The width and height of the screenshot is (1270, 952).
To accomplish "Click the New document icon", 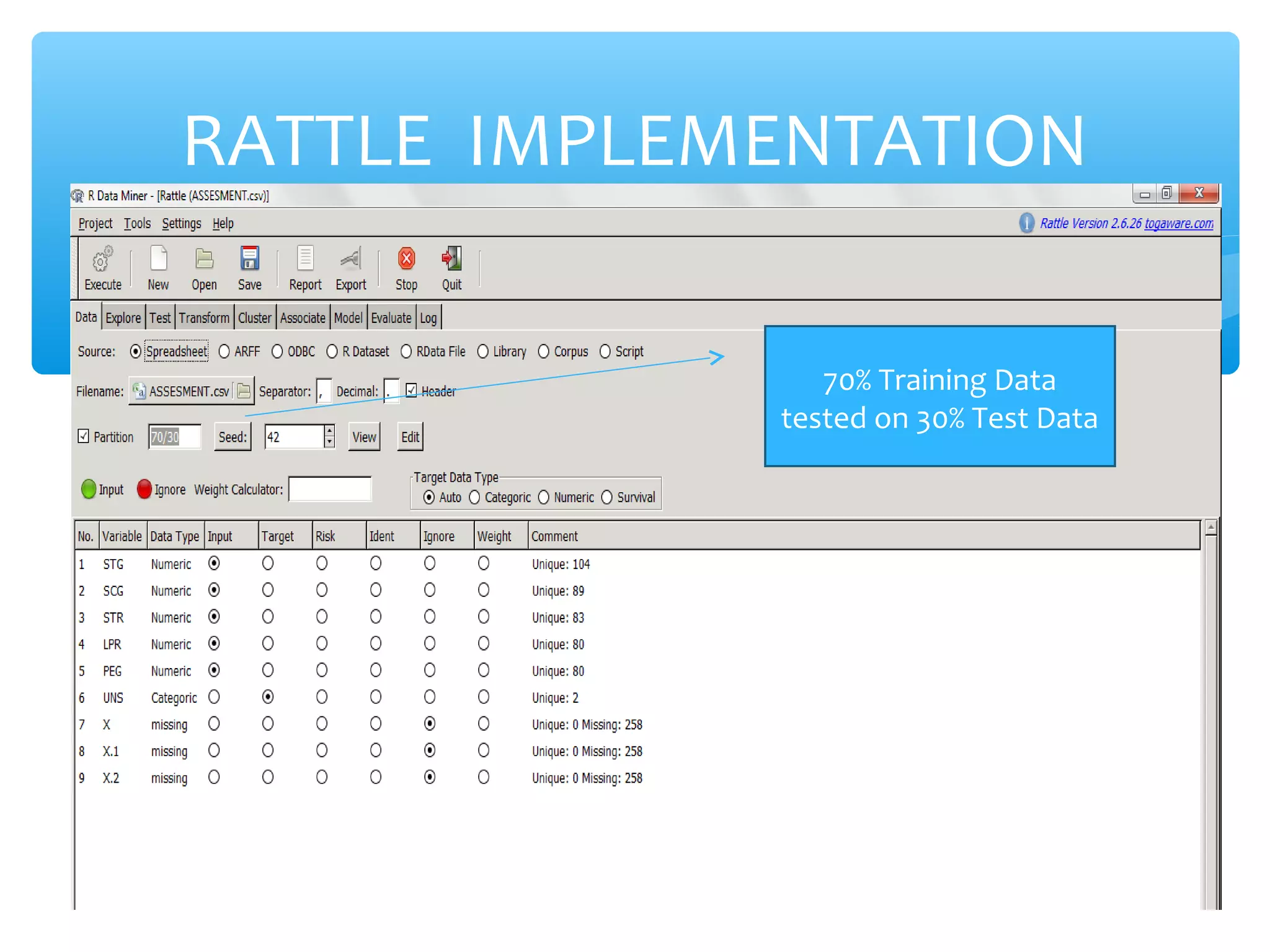I will point(158,259).
